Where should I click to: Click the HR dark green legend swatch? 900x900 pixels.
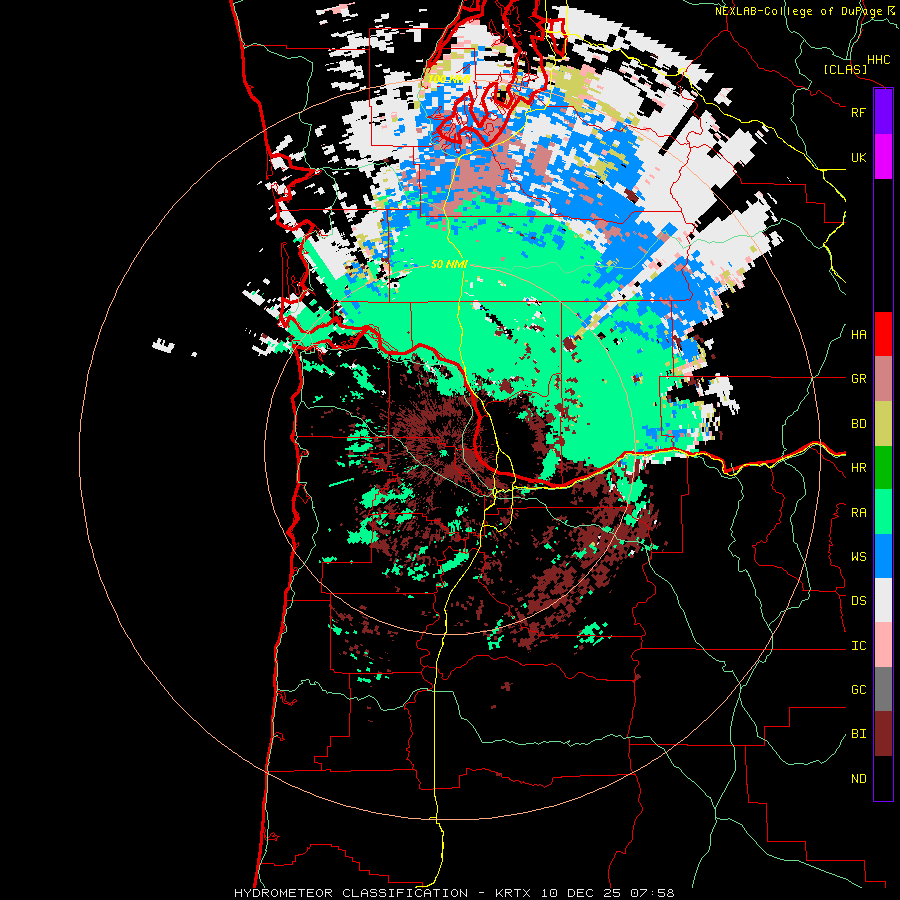pos(883,468)
